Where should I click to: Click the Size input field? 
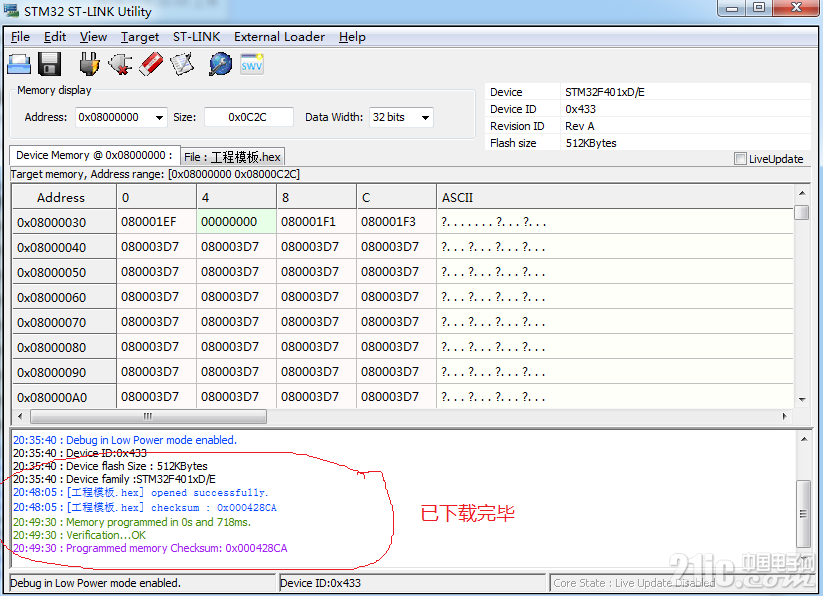point(248,118)
